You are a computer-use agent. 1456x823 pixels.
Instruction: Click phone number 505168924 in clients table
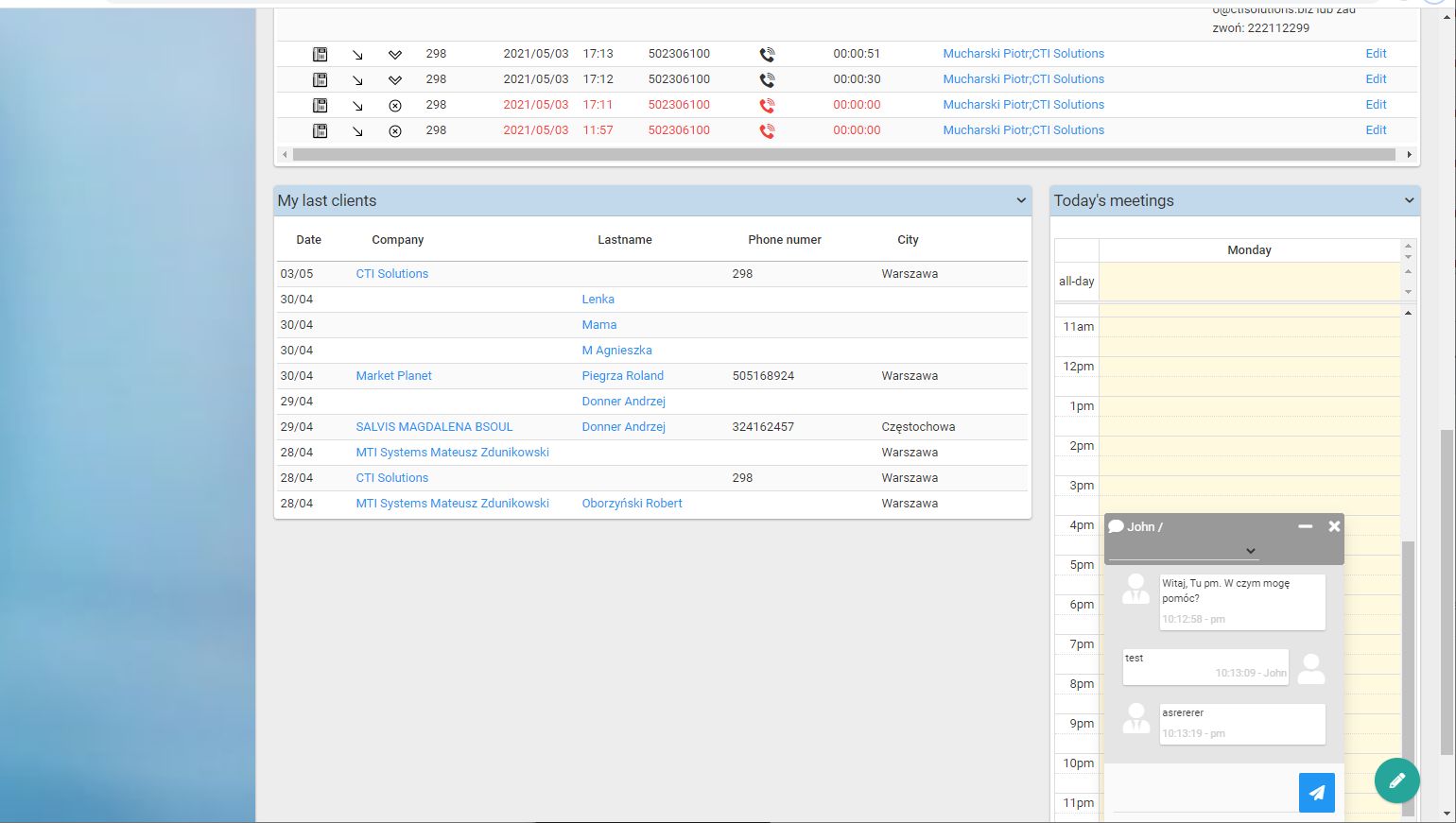click(763, 376)
